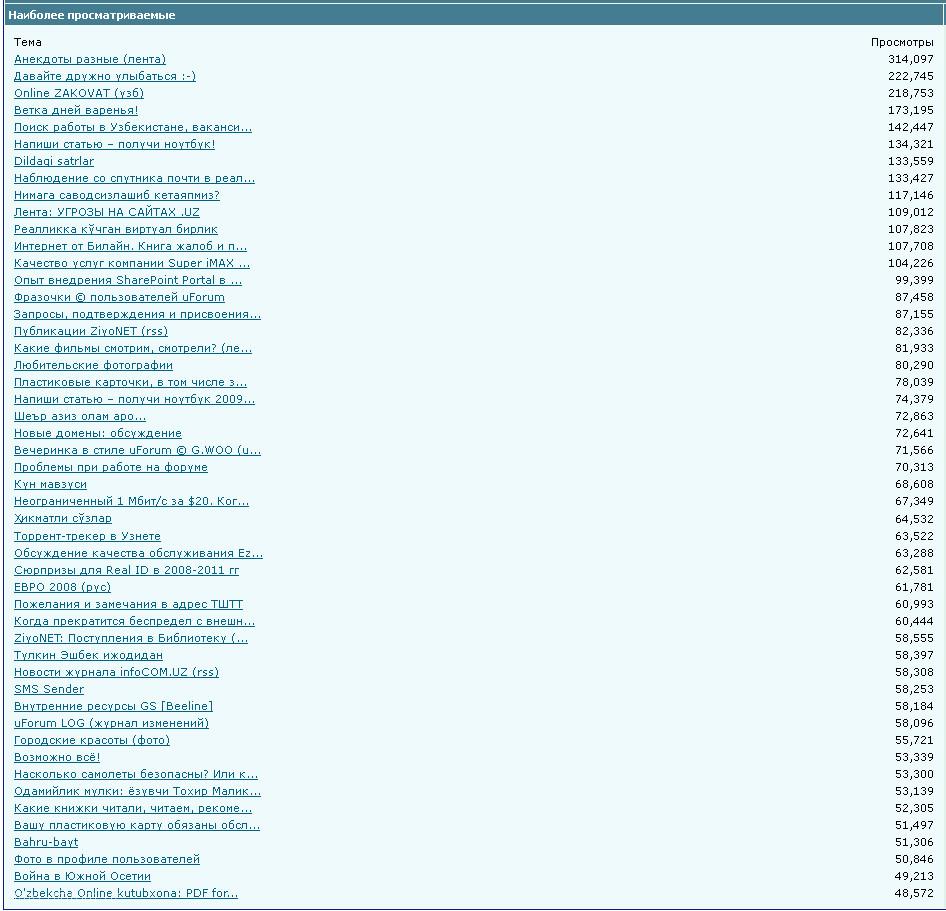The width and height of the screenshot is (946, 911).
Task: Open 'Обсуждение качества обслуживания Ez...' thread
Action: point(138,553)
